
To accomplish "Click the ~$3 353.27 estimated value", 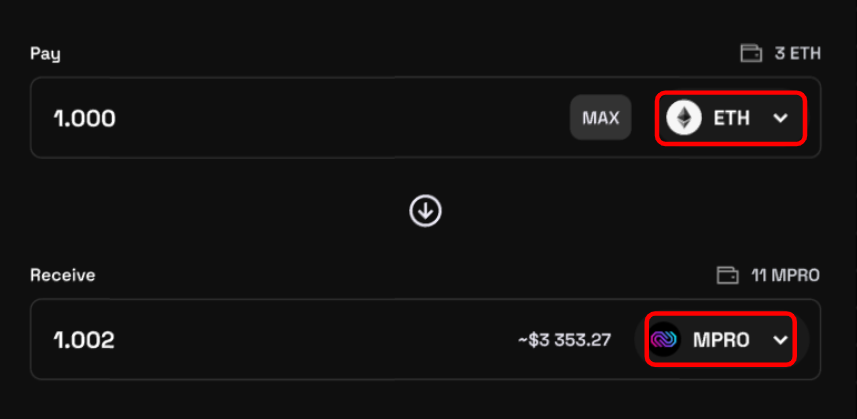I will [x=564, y=340].
